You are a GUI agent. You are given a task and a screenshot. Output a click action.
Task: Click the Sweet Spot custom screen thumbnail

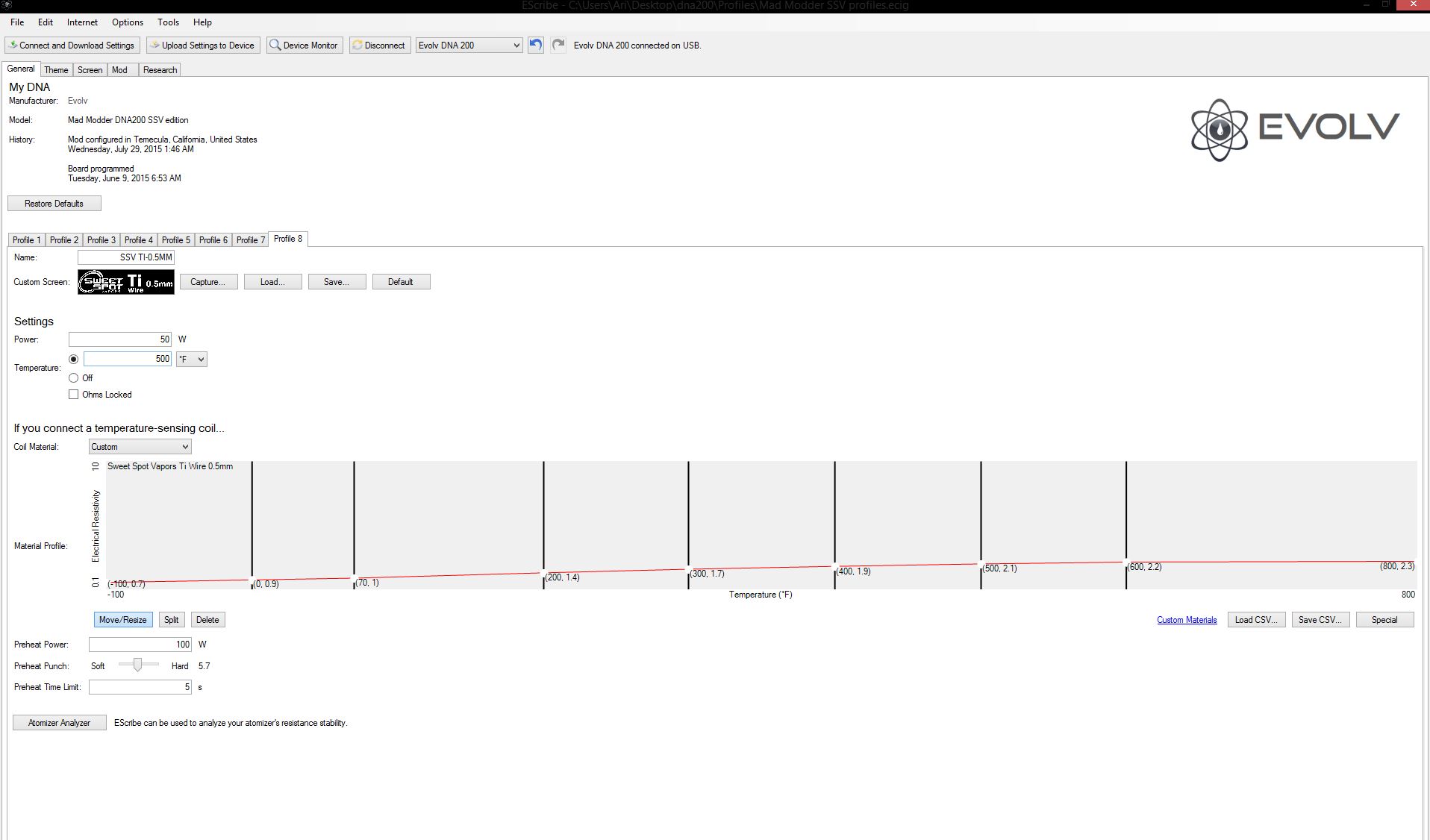[x=126, y=282]
